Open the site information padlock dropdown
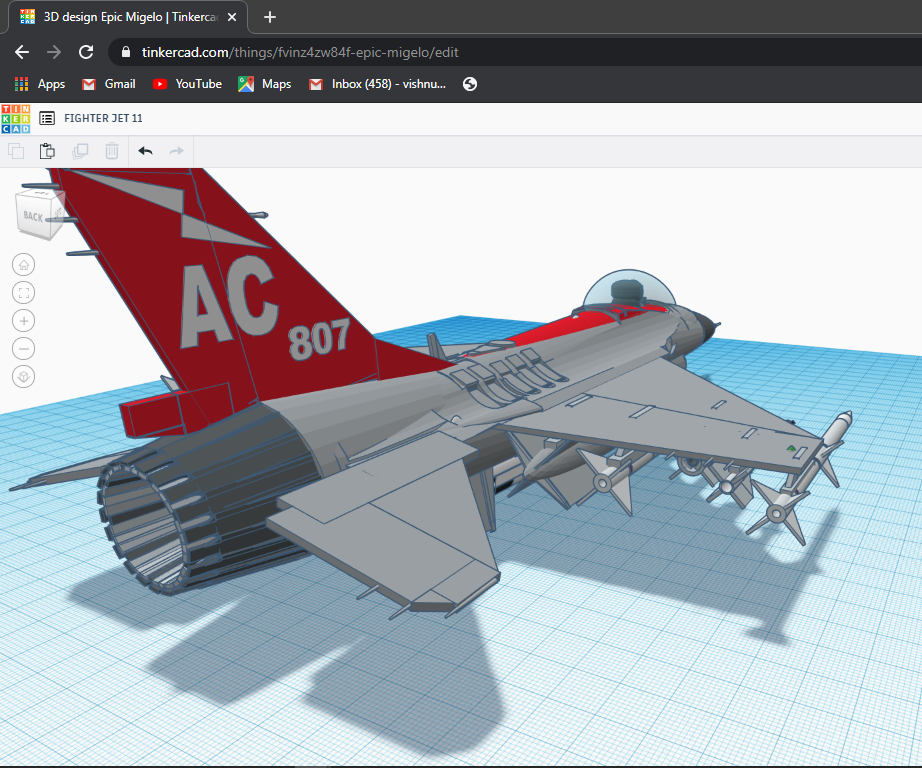The height and width of the screenshot is (768, 922). [x=125, y=52]
